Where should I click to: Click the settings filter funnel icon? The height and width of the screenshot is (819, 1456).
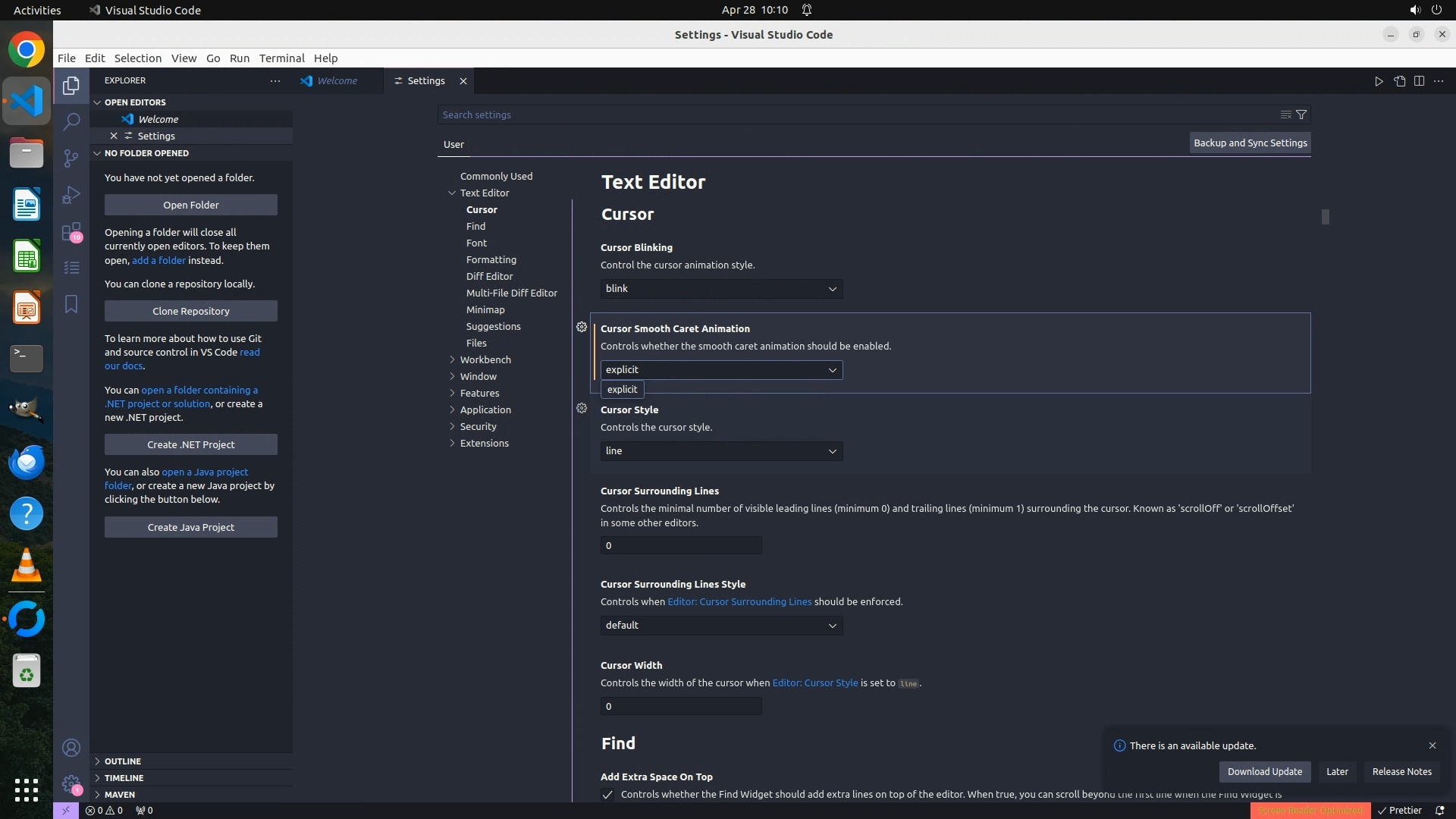tap(1301, 115)
